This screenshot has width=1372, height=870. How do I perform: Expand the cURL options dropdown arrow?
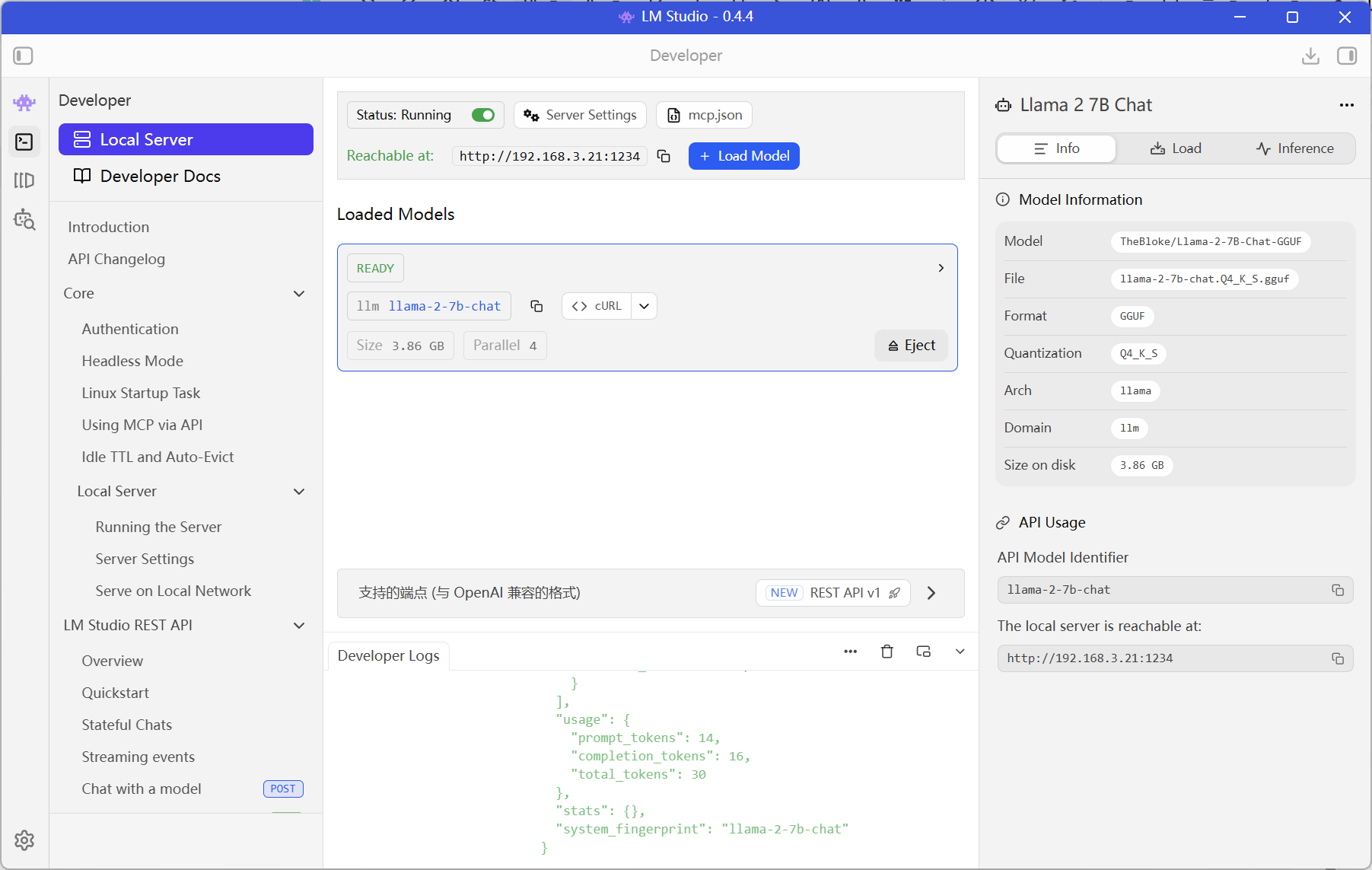pyautogui.click(x=644, y=306)
